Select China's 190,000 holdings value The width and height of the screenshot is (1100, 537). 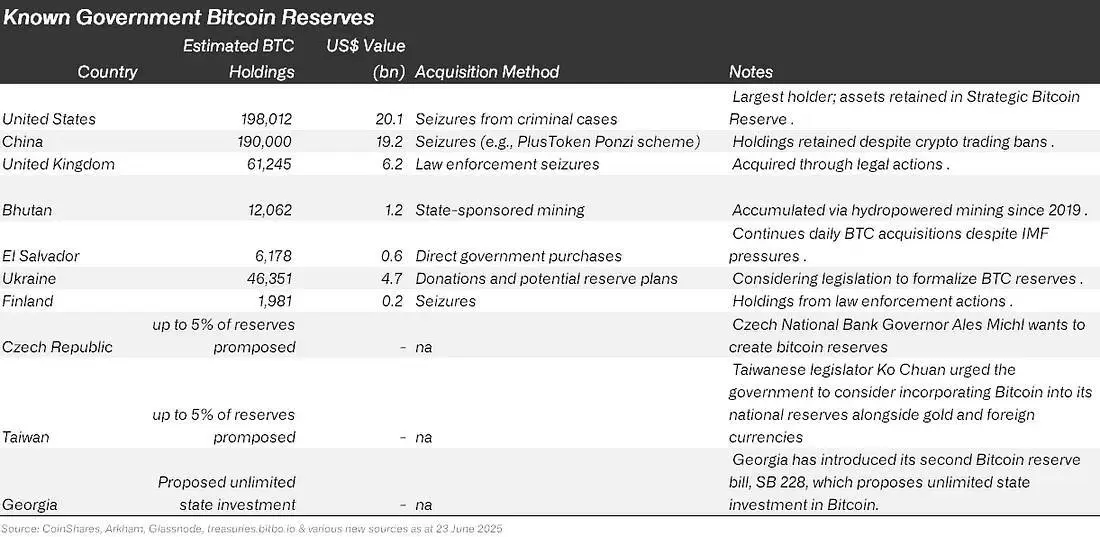[265, 142]
